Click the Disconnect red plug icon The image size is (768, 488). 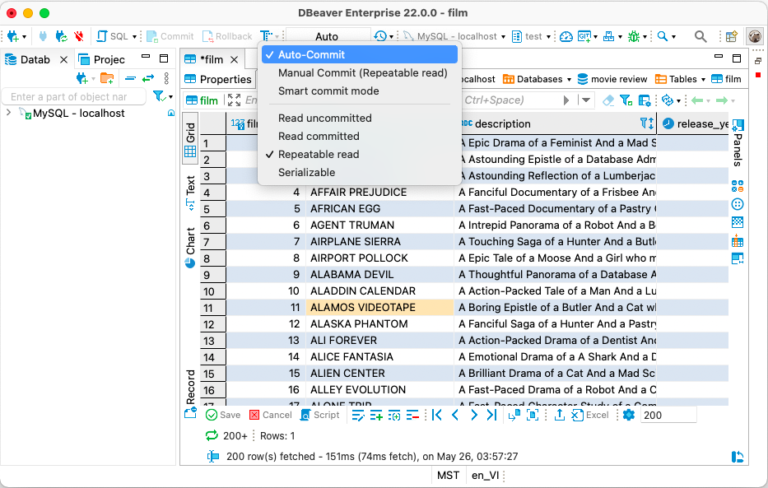[x=79, y=36]
